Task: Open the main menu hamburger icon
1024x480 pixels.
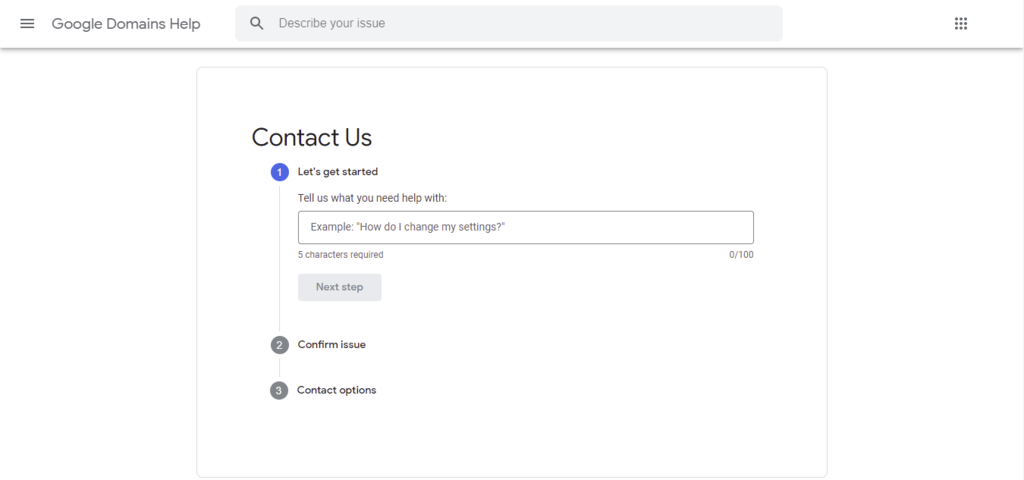Action: click(27, 23)
